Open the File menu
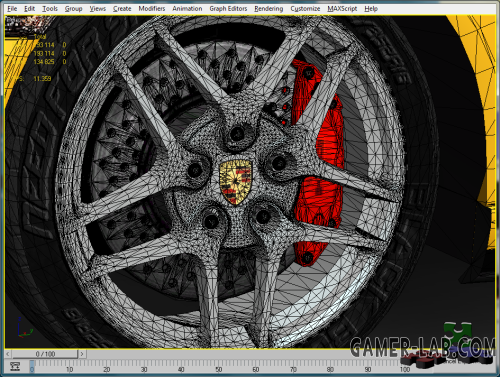 (12, 9)
